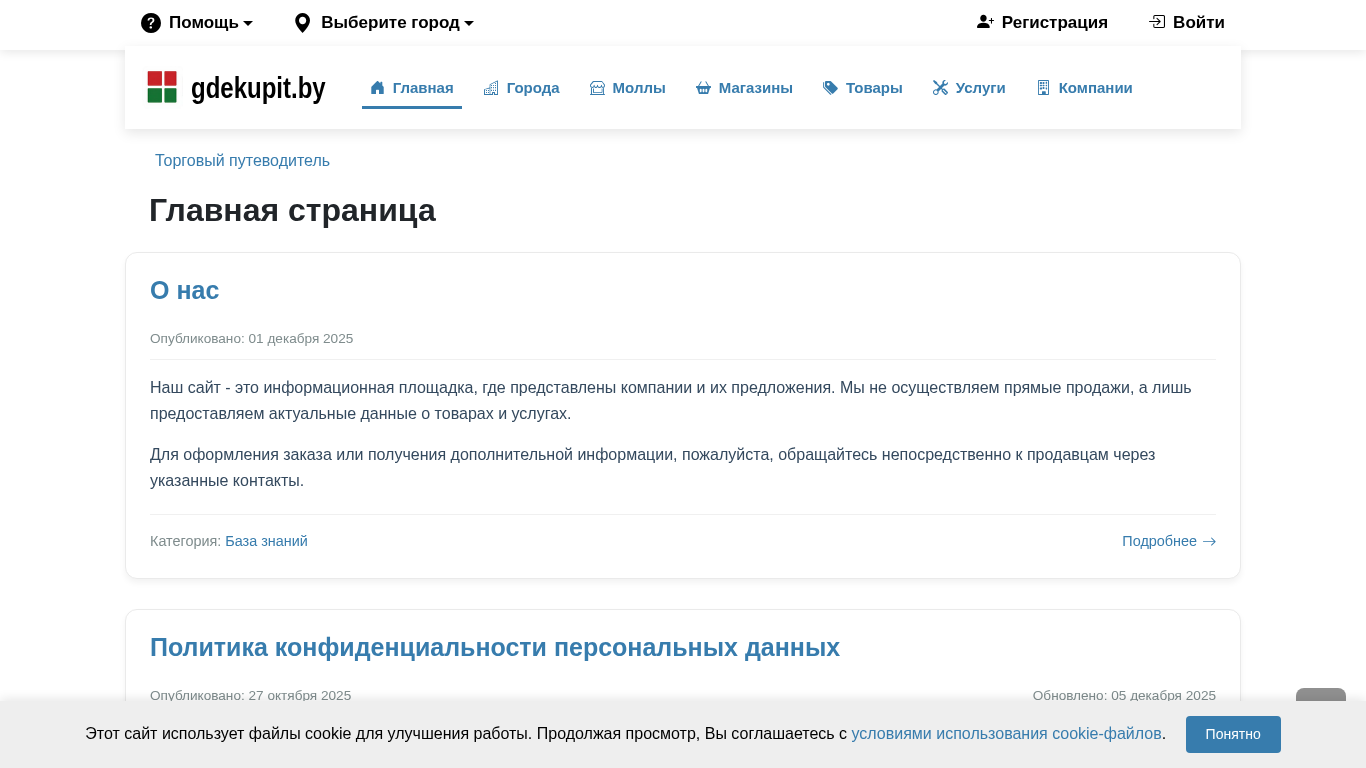Click the office building icon beside Компании
Screen dimensions: 1366x768
[x=1043, y=88]
